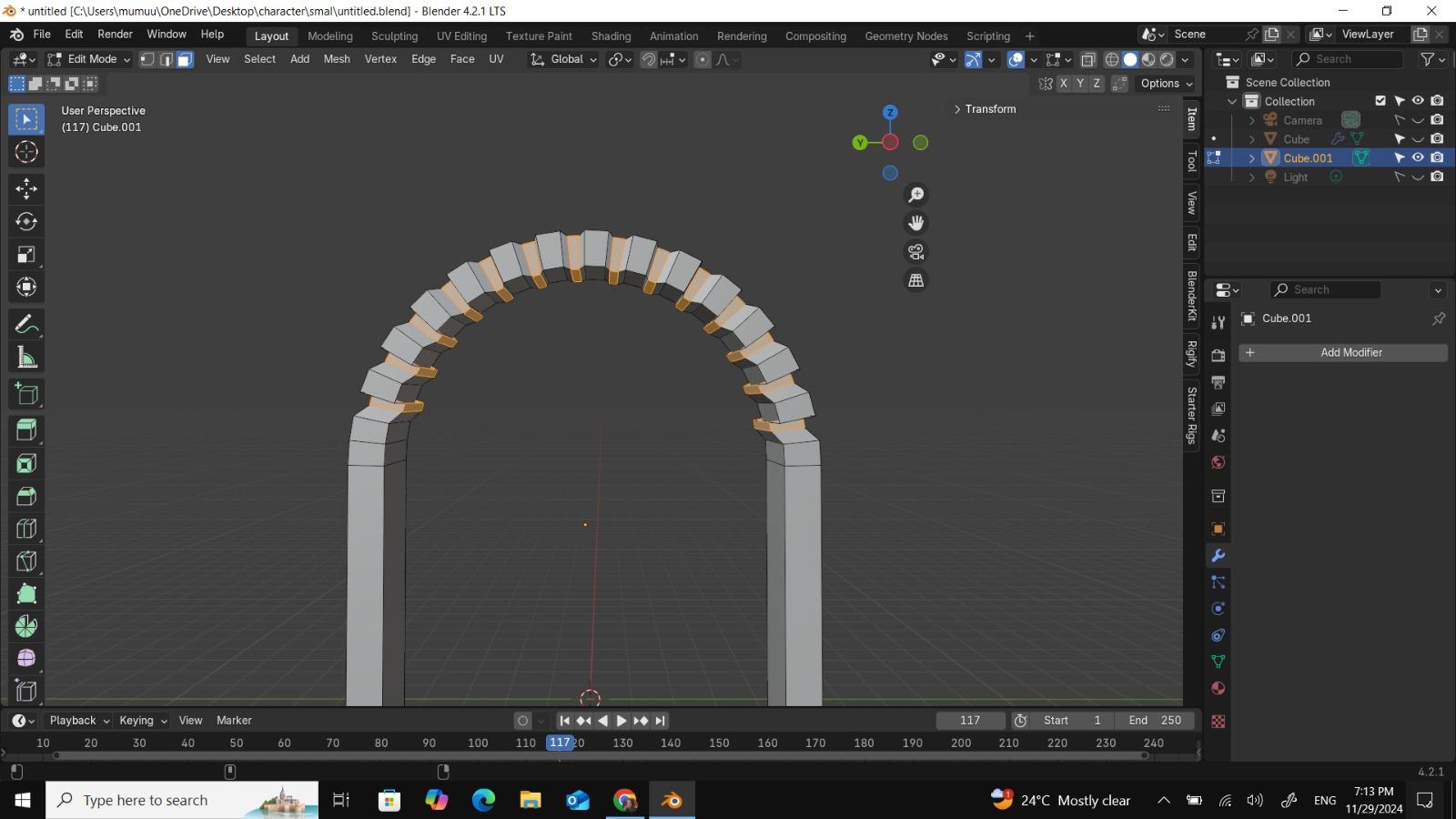This screenshot has height=819, width=1456.
Task: Click the zoom viewport magnifier icon
Action: (x=916, y=195)
